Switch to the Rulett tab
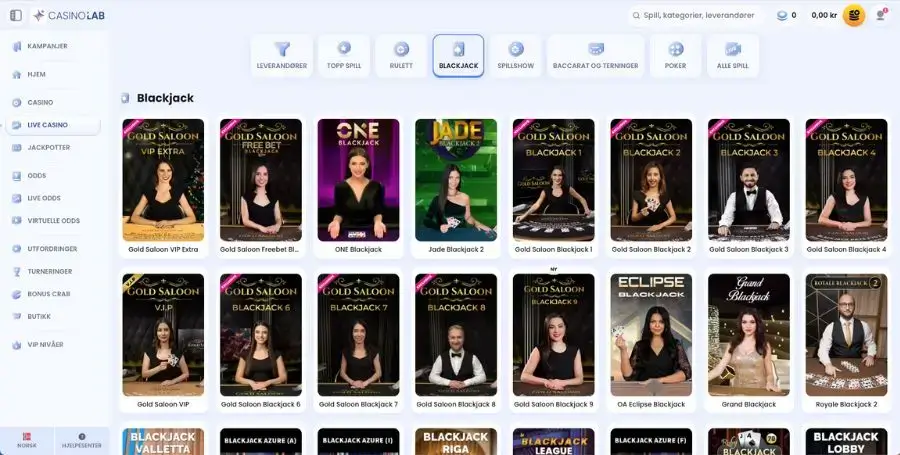900x455 pixels. 401,56
